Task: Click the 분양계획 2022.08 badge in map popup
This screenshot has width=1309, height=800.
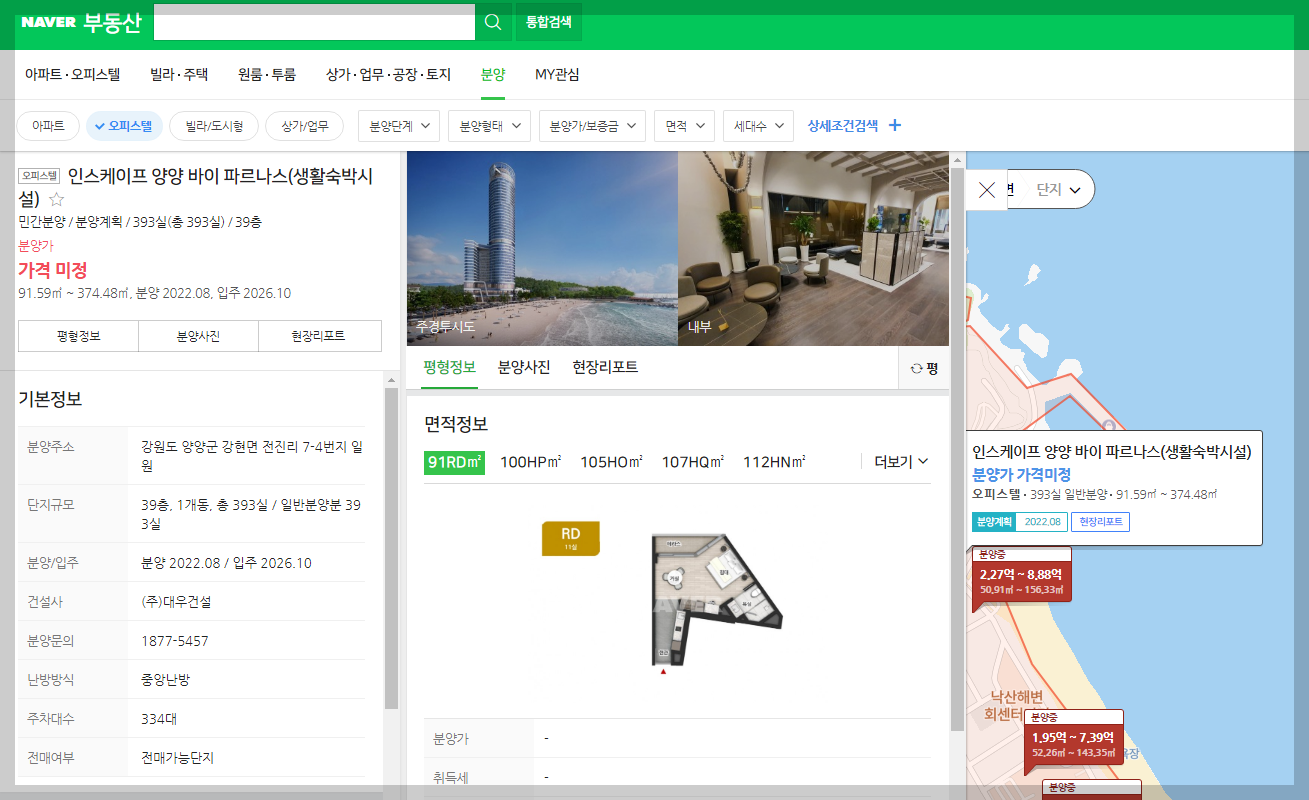Action: click(x=1019, y=522)
